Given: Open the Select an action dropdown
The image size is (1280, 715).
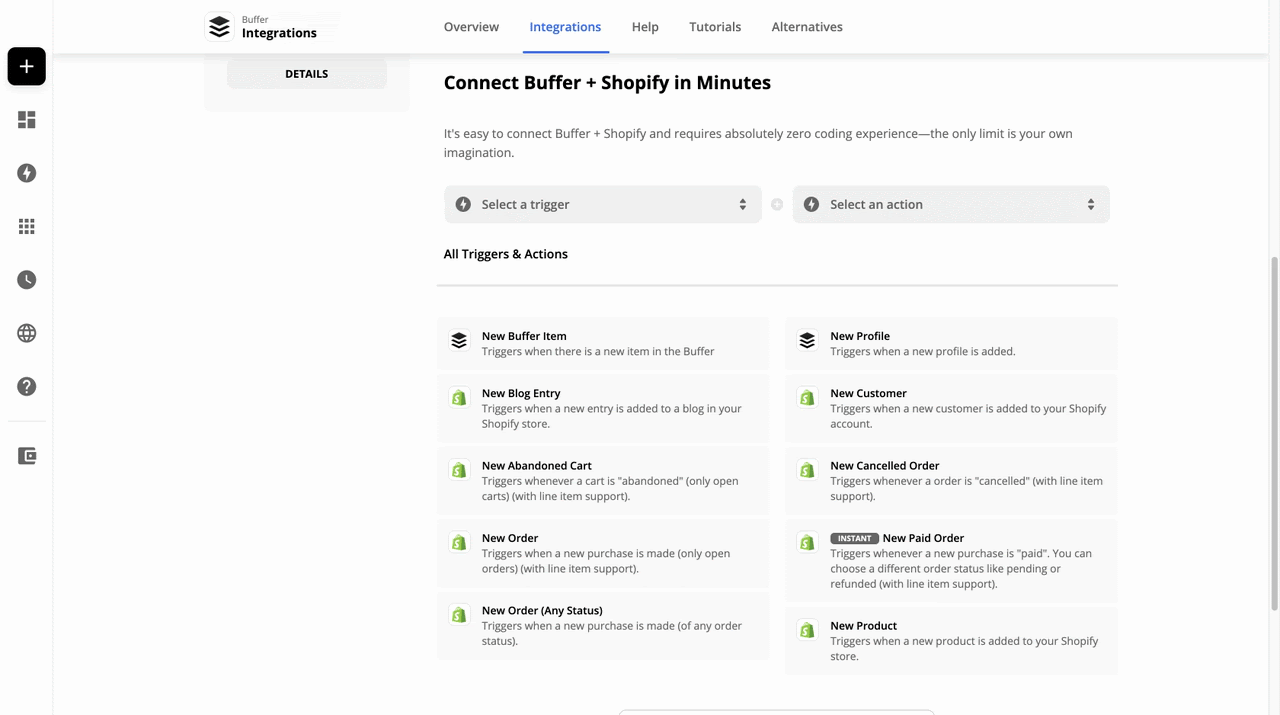Looking at the screenshot, I should pyautogui.click(x=951, y=204).
